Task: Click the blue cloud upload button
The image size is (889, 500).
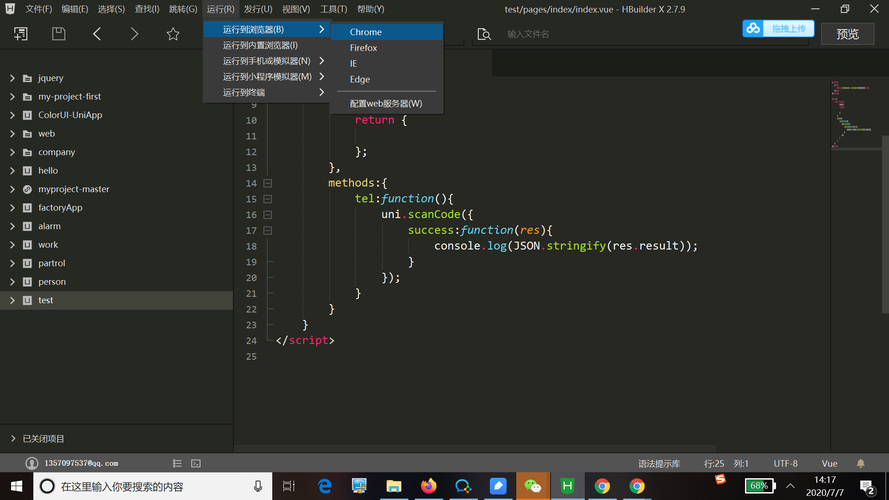Action: 778,29
